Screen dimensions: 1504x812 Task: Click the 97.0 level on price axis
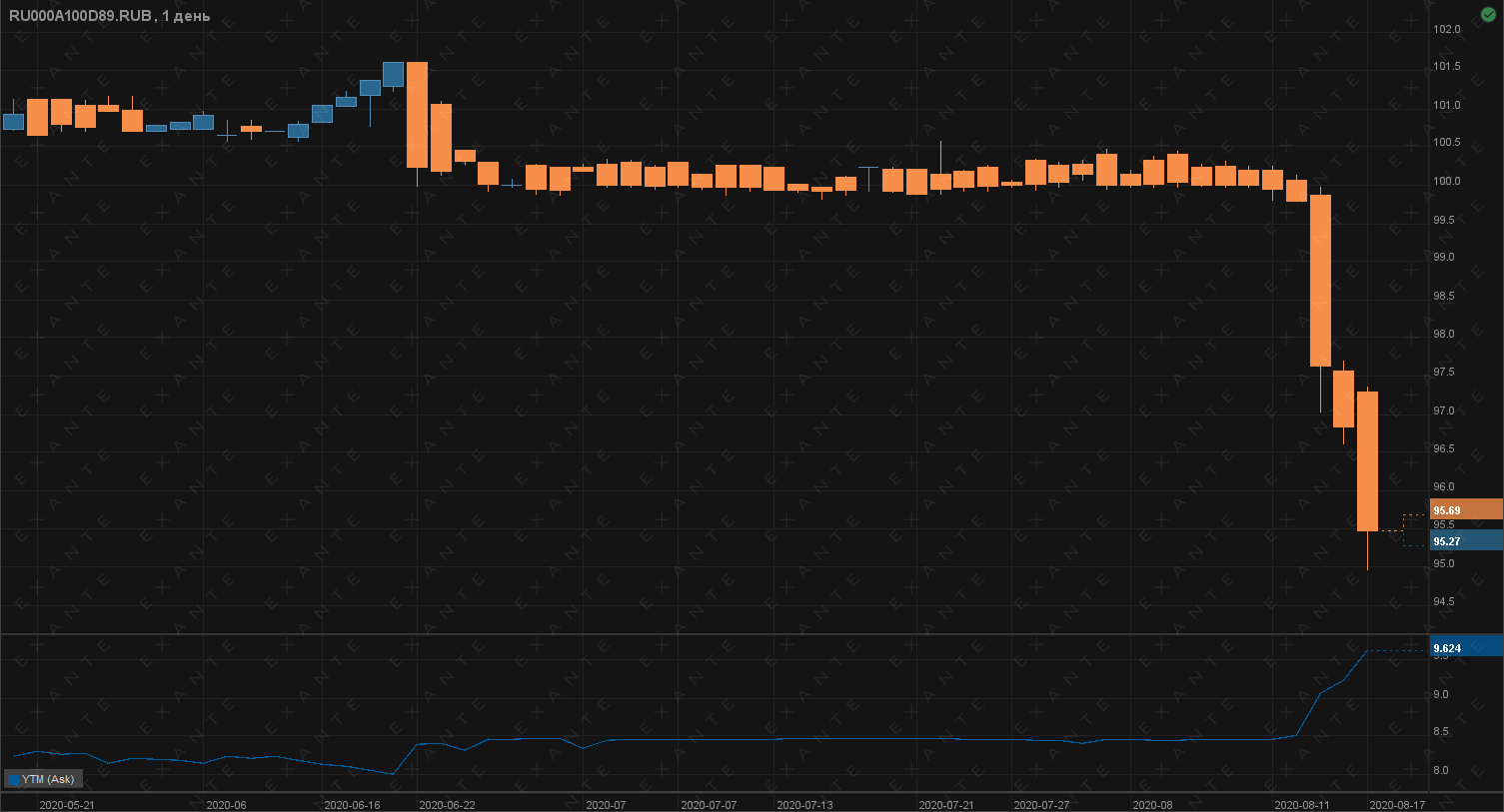[x=1443, y=410]
